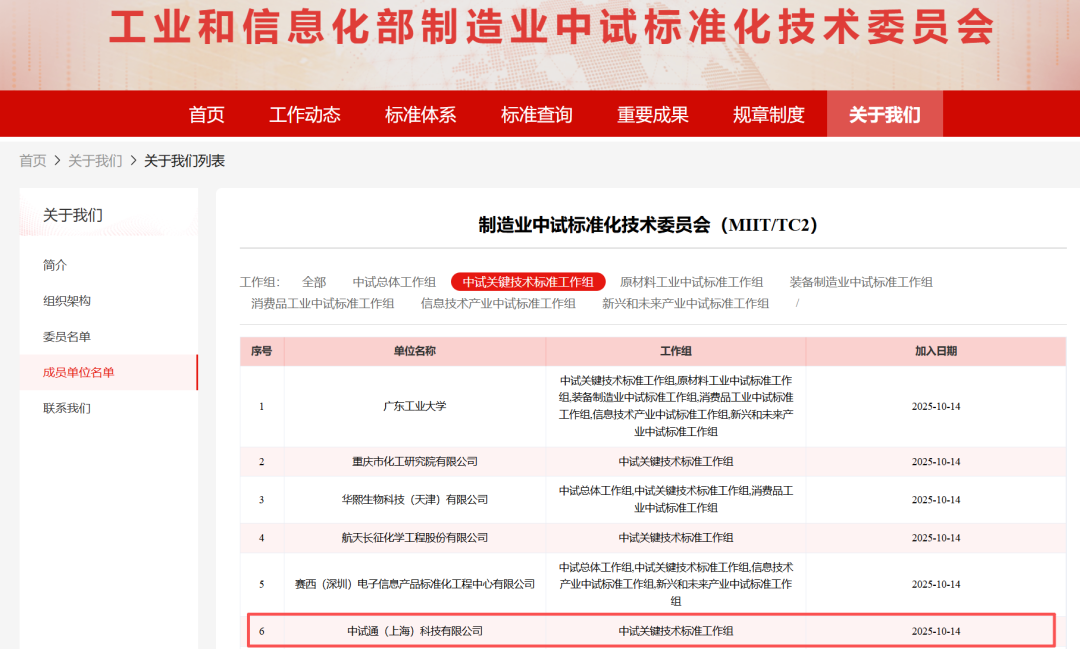Select the 成员单位名单 sidebar item
This screenshot has width=1080, height=649.
[108, 372]
